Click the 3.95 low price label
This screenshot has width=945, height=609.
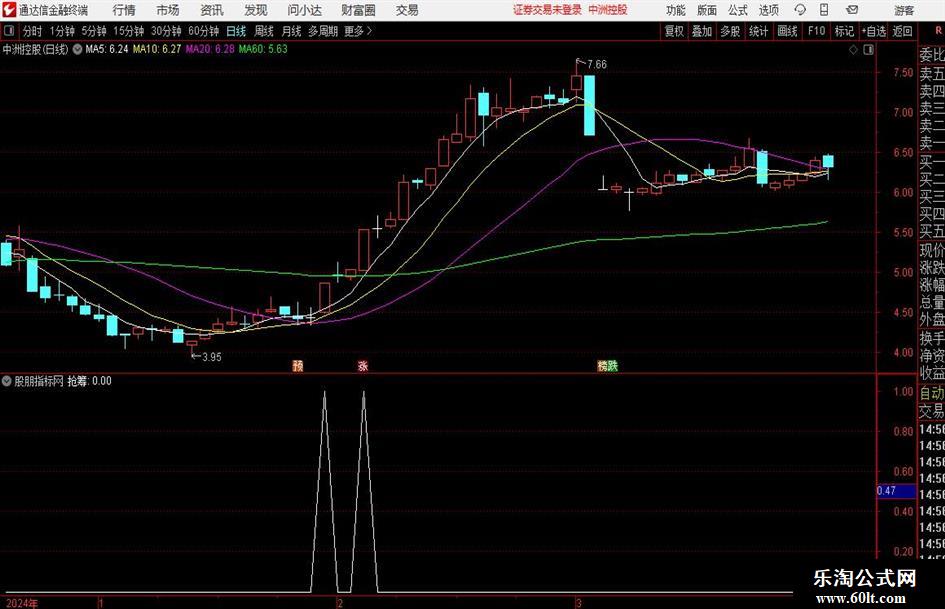[212, 357]
